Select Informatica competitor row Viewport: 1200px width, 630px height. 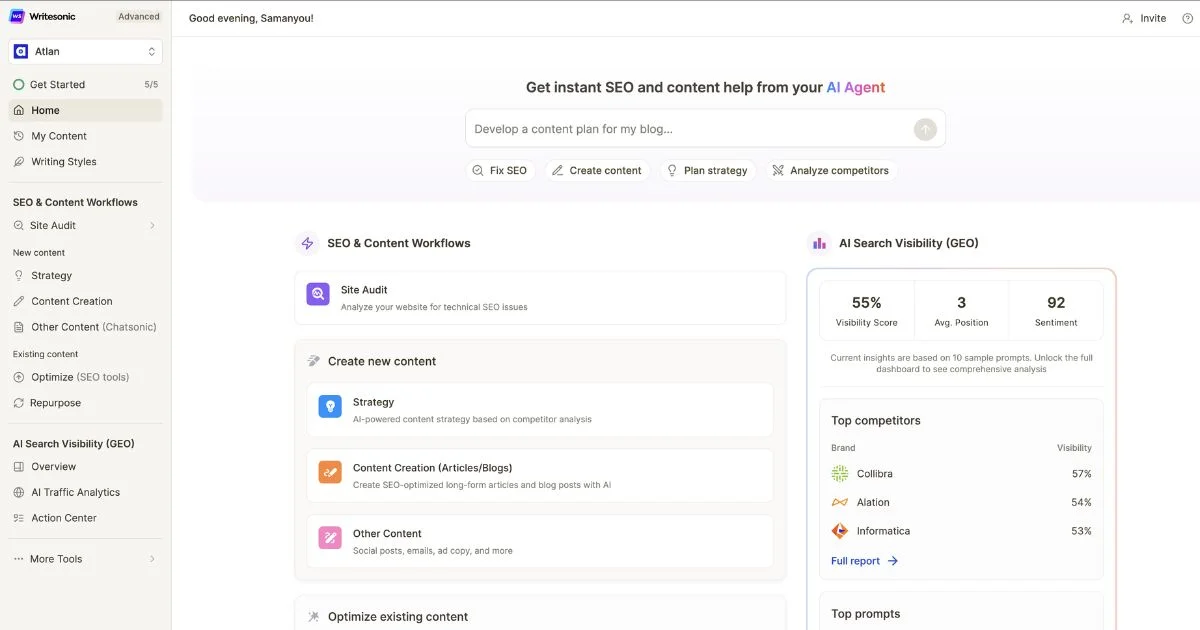click(961, 531)
